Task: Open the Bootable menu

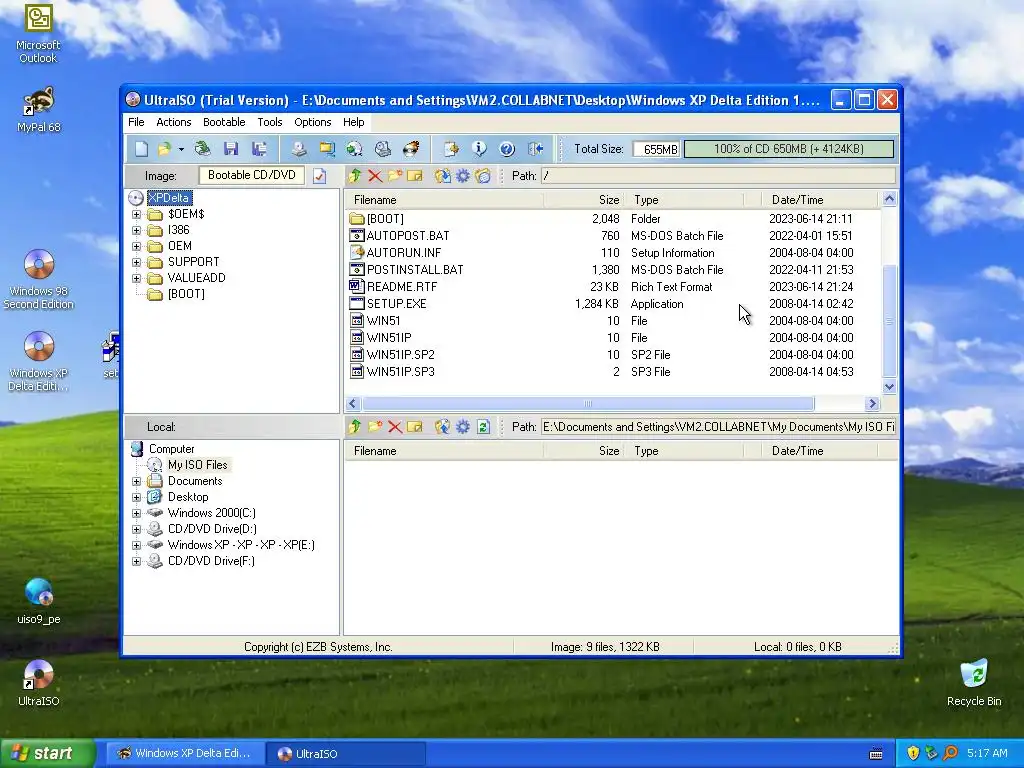Action: coord(224,122)
